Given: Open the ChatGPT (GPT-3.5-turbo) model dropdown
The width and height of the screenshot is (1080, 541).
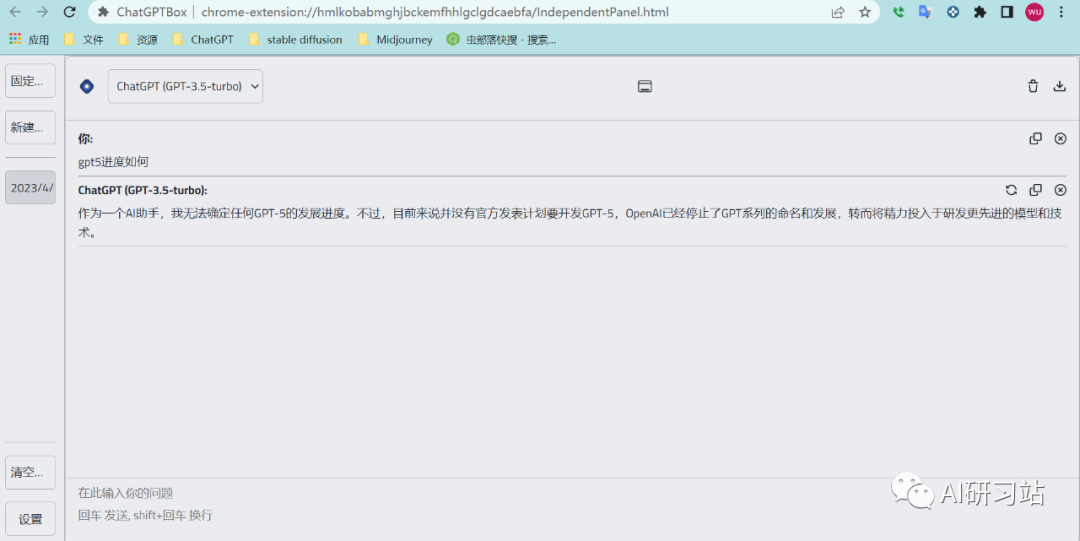Looking at the screenshot, I should pyautogui.click(x=185, y=86).
